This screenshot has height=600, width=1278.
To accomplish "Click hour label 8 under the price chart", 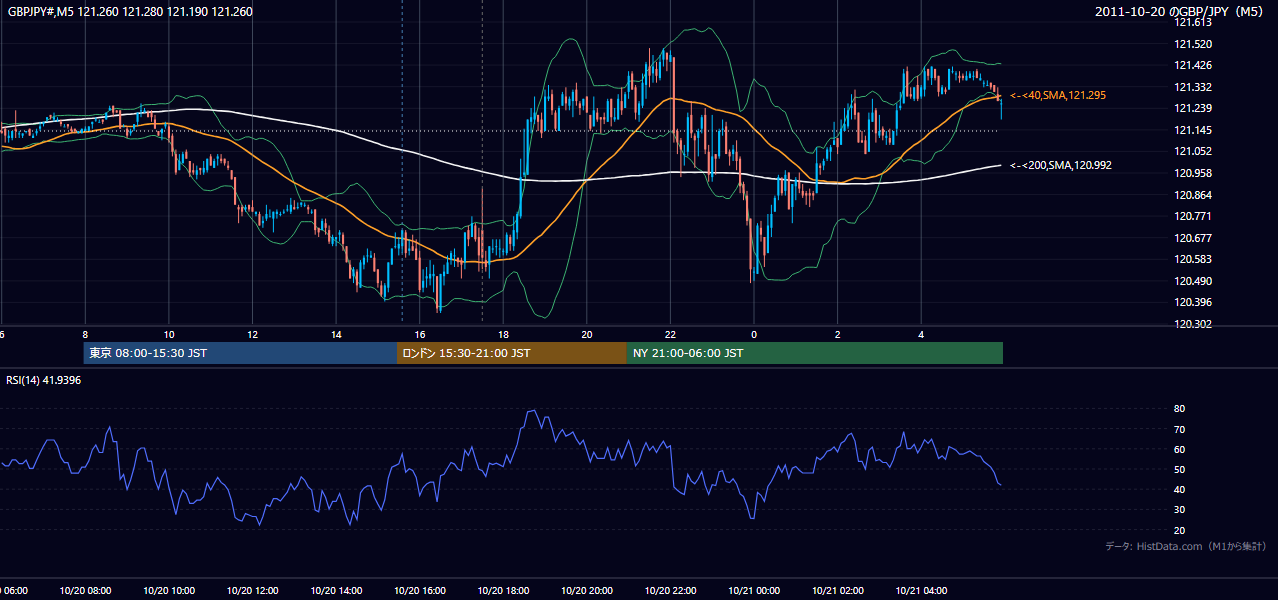I will point(85,335).
